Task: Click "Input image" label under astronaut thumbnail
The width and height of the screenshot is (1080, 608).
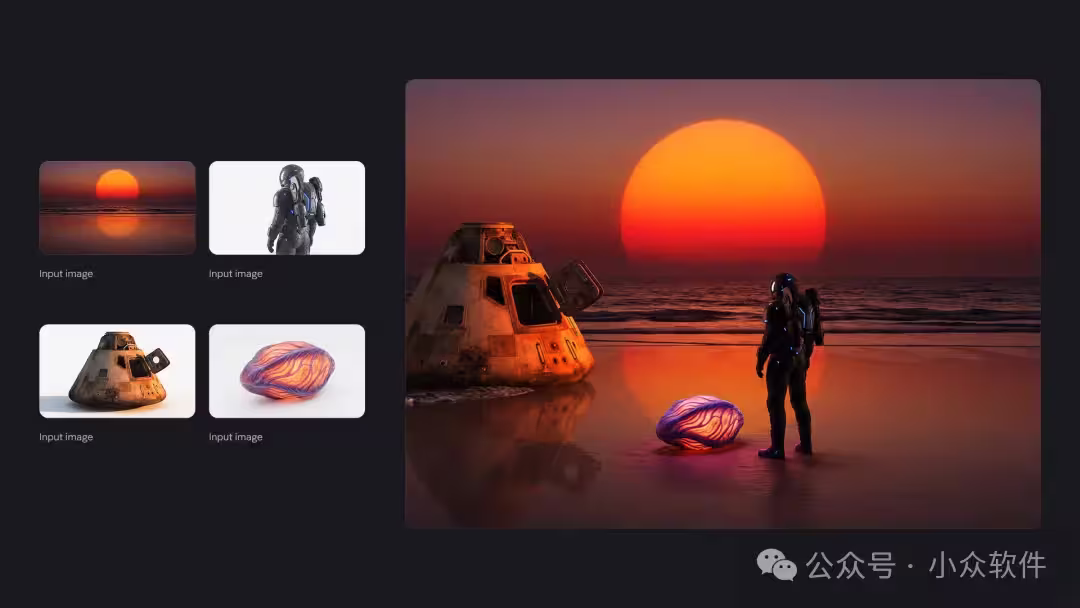Action: [x=236, y=274]
